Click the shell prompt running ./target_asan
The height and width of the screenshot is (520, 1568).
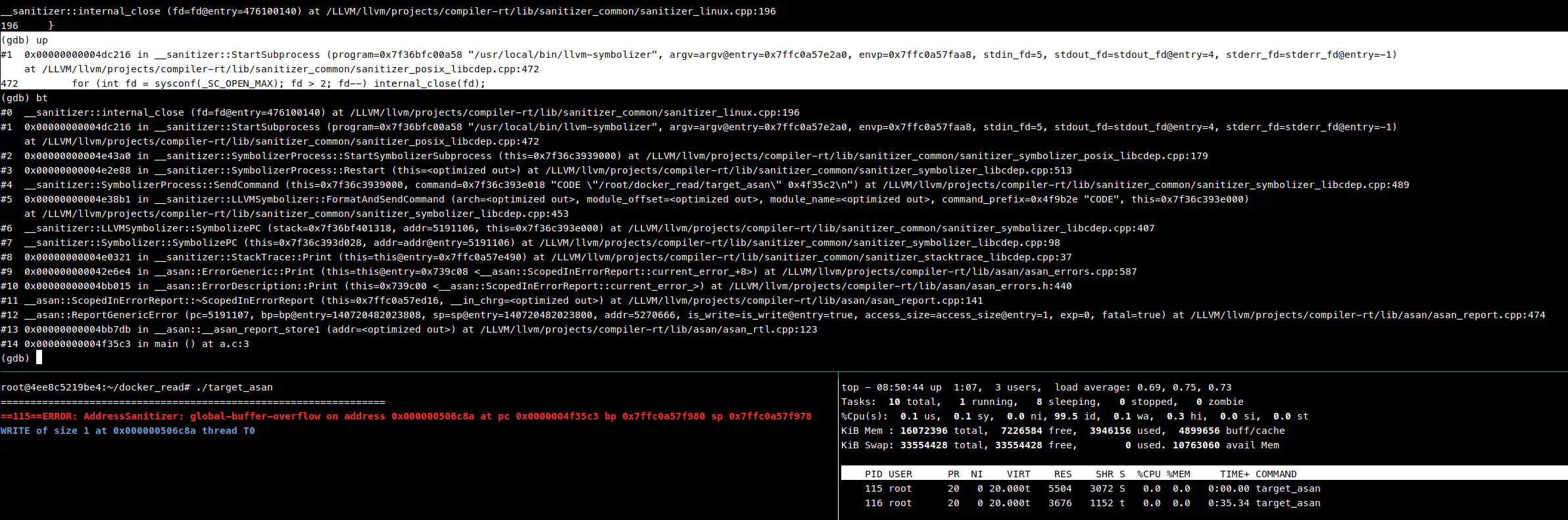point(137,387)
